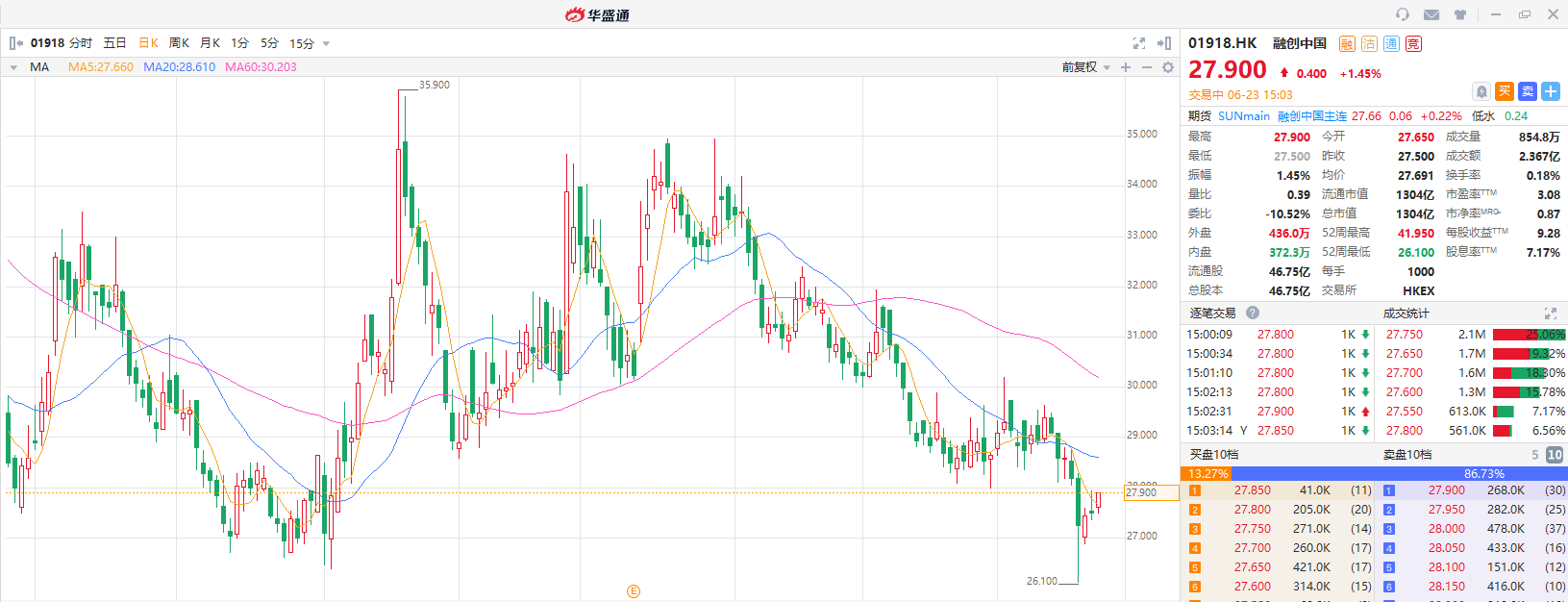Click bid level 3 price 27.750

(x=1253, y=529)
